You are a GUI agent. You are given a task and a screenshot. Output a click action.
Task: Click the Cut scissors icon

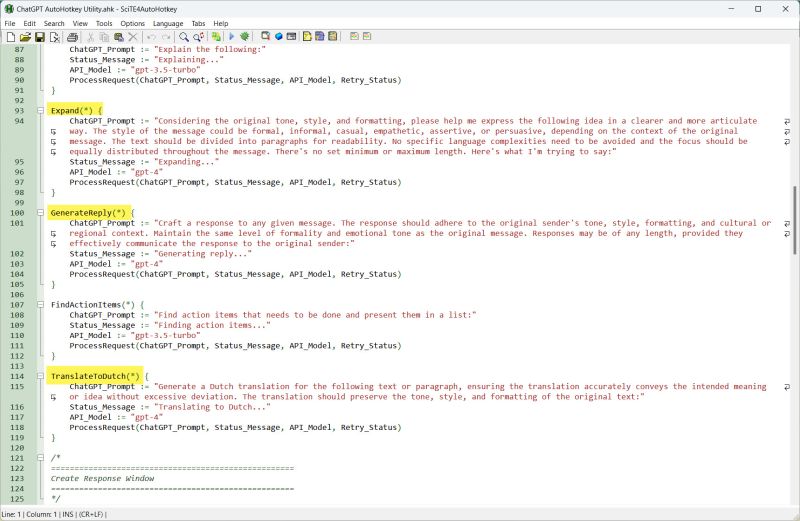click(90, 37)
